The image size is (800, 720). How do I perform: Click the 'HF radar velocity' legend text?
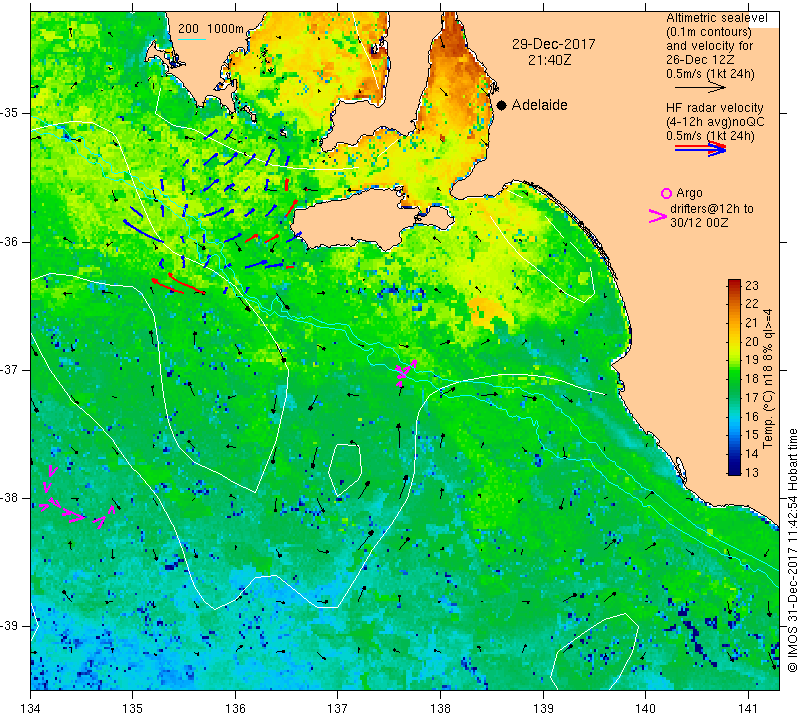(715, 108)
